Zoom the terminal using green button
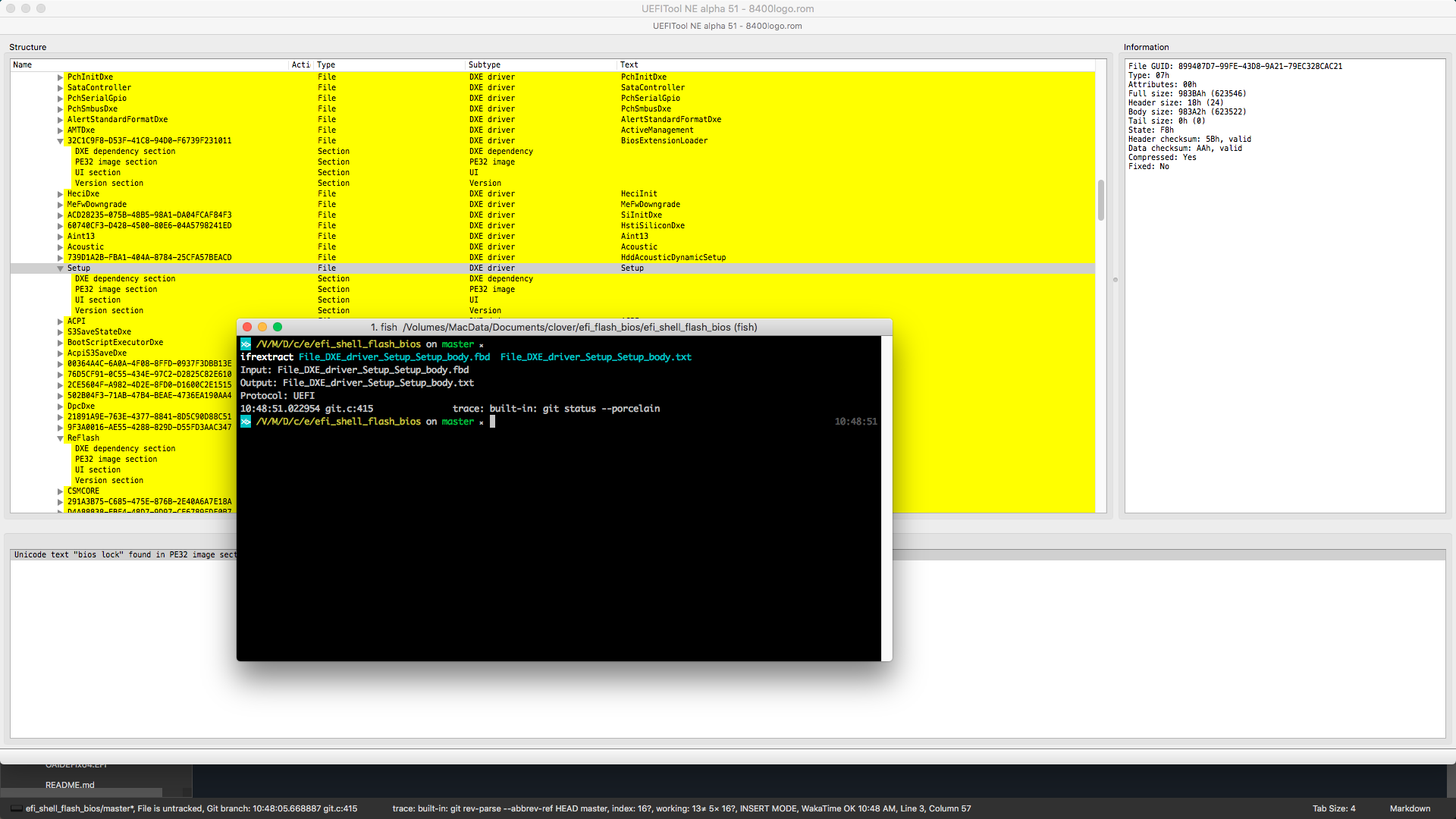 point(278,327)
